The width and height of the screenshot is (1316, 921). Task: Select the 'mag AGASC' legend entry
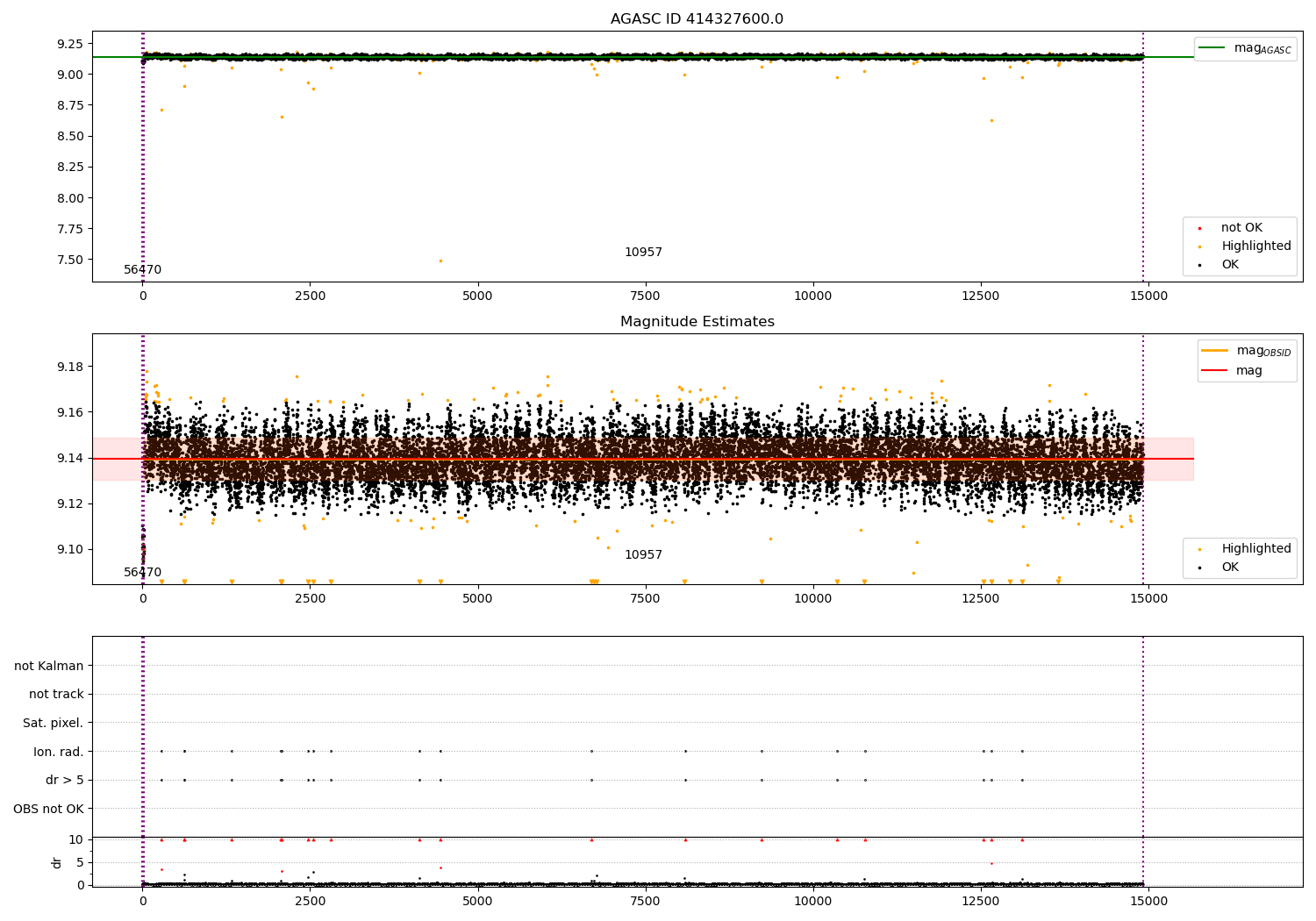(x=1245, y=48)
